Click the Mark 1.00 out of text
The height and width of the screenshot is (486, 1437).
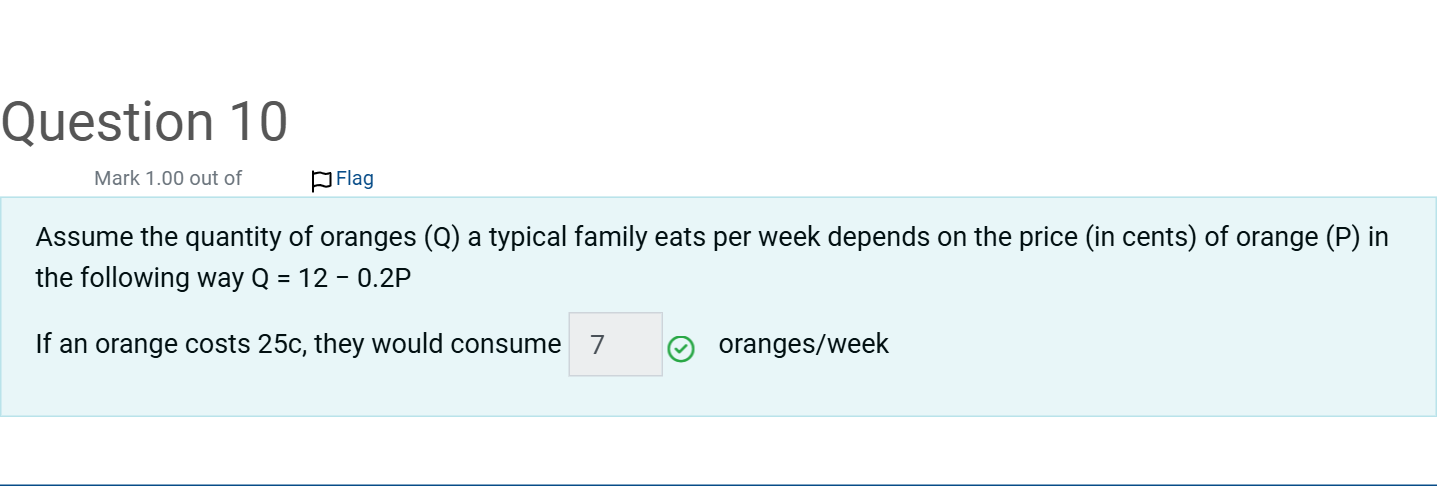[168, 178]
